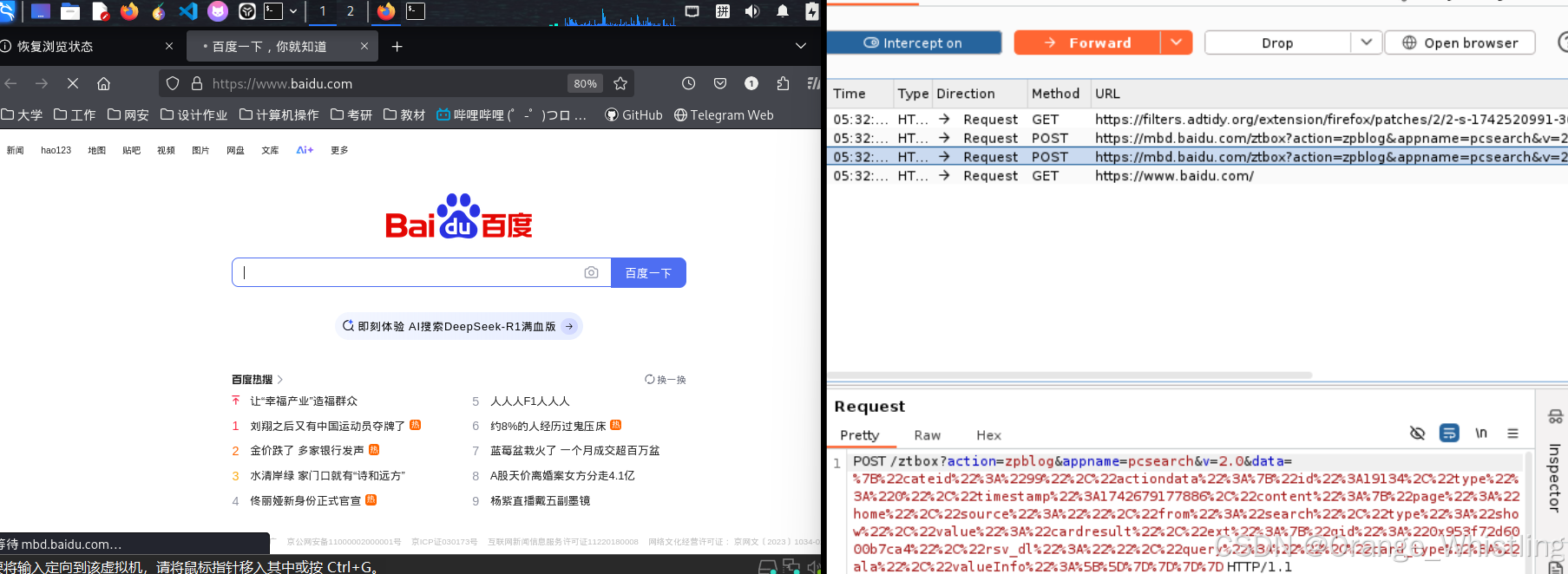This screenshot has width=1568, height=574.
Task: Open the Pinyin input method indicator
Action: click(722, 11)
